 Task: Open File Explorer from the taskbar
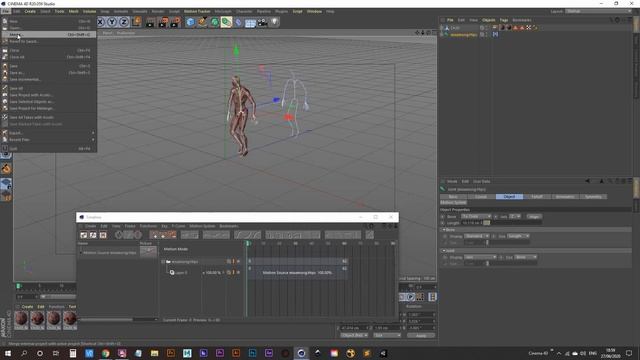tap(154, 353)
